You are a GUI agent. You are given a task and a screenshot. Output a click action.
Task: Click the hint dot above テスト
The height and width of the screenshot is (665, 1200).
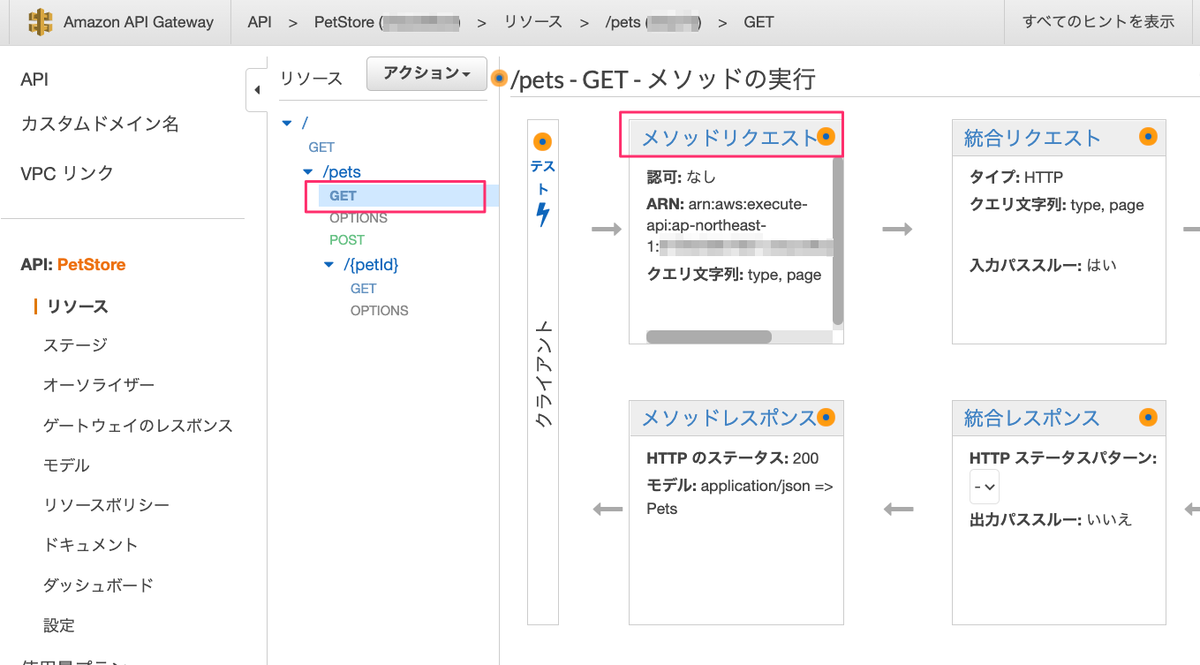542,142
